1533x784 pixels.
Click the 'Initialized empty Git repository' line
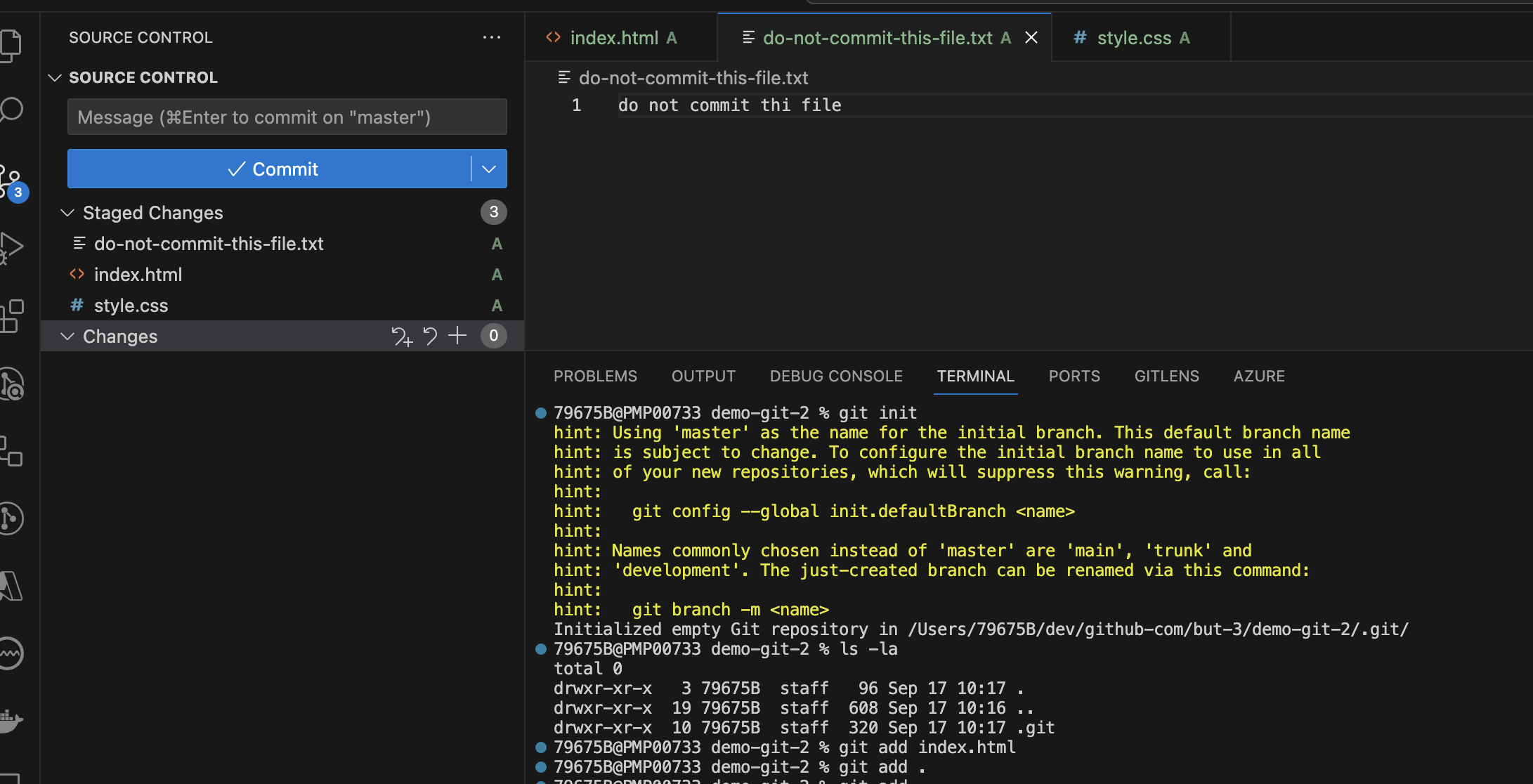point(981,629)
